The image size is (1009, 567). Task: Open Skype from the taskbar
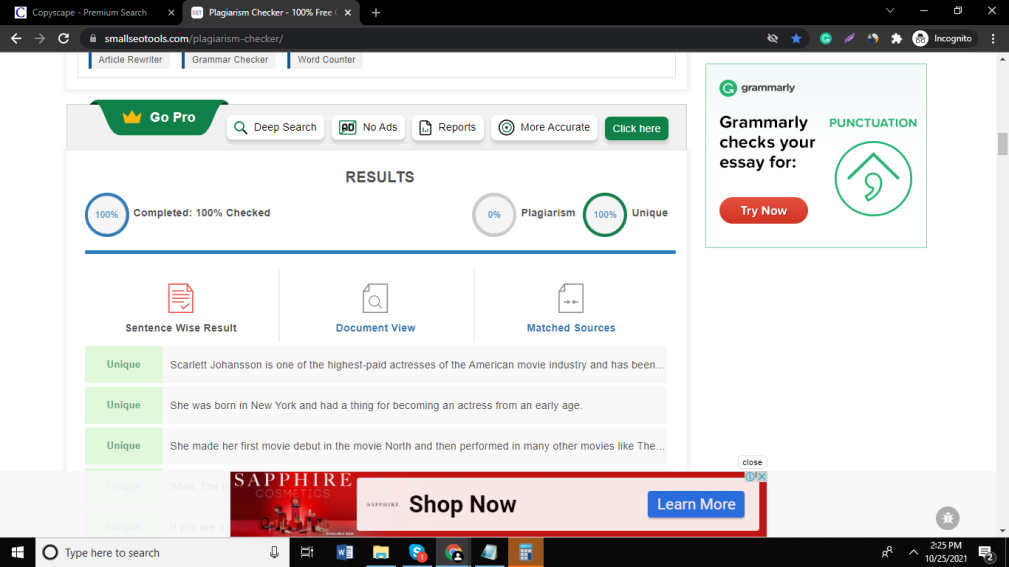(417, 552)
